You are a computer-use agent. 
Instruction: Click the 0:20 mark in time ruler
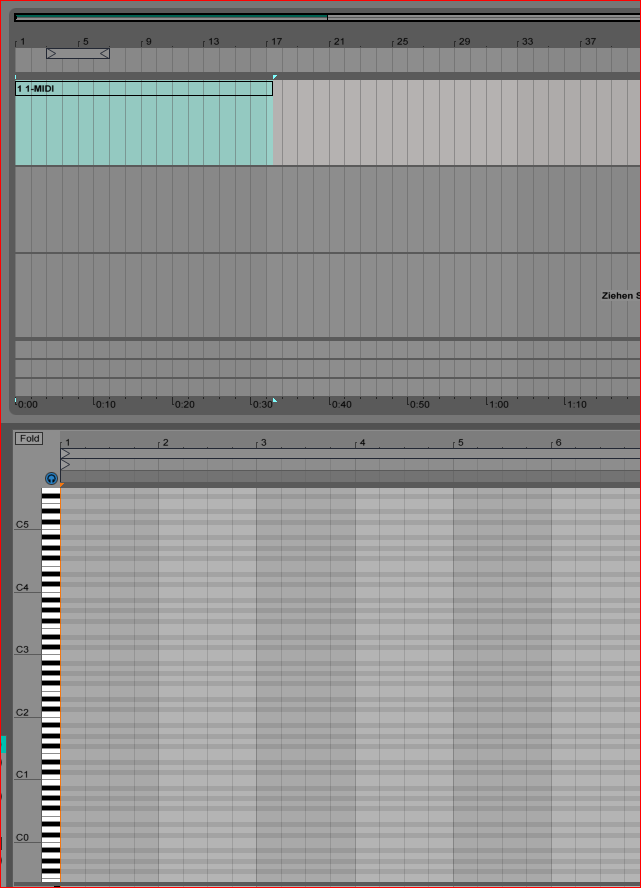click(x=184, y=404)
